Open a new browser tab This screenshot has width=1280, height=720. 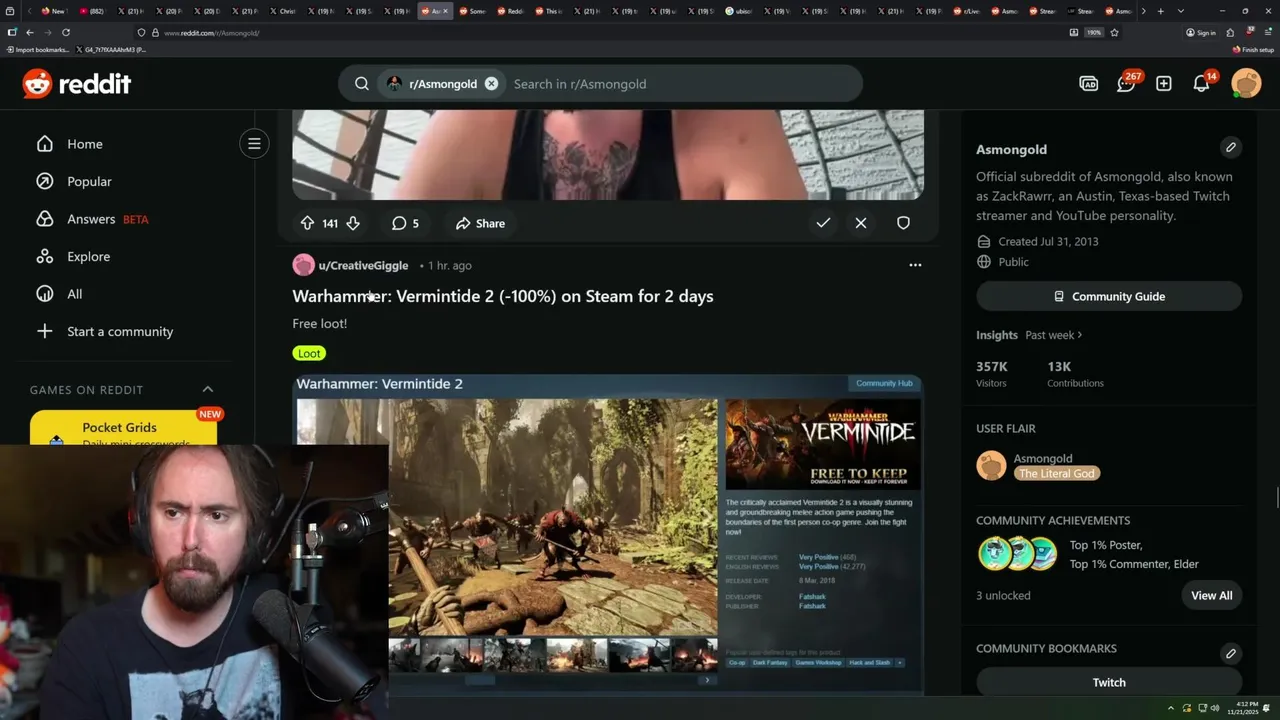pyautogui.click(x=1160, y=11)
